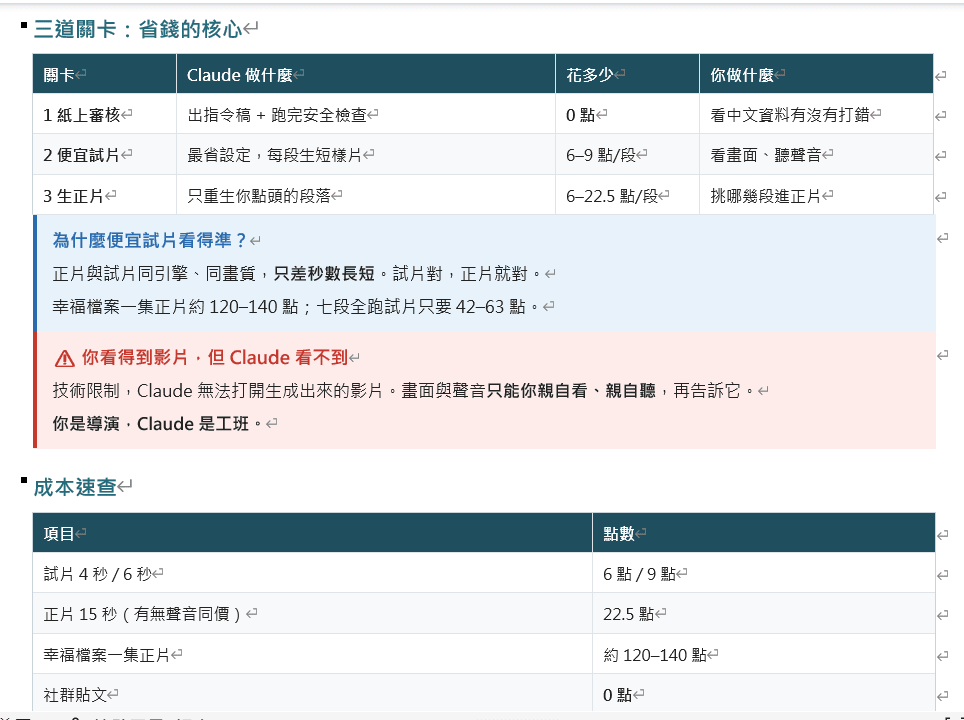Select the 項目 header cell

coord(312,533)
